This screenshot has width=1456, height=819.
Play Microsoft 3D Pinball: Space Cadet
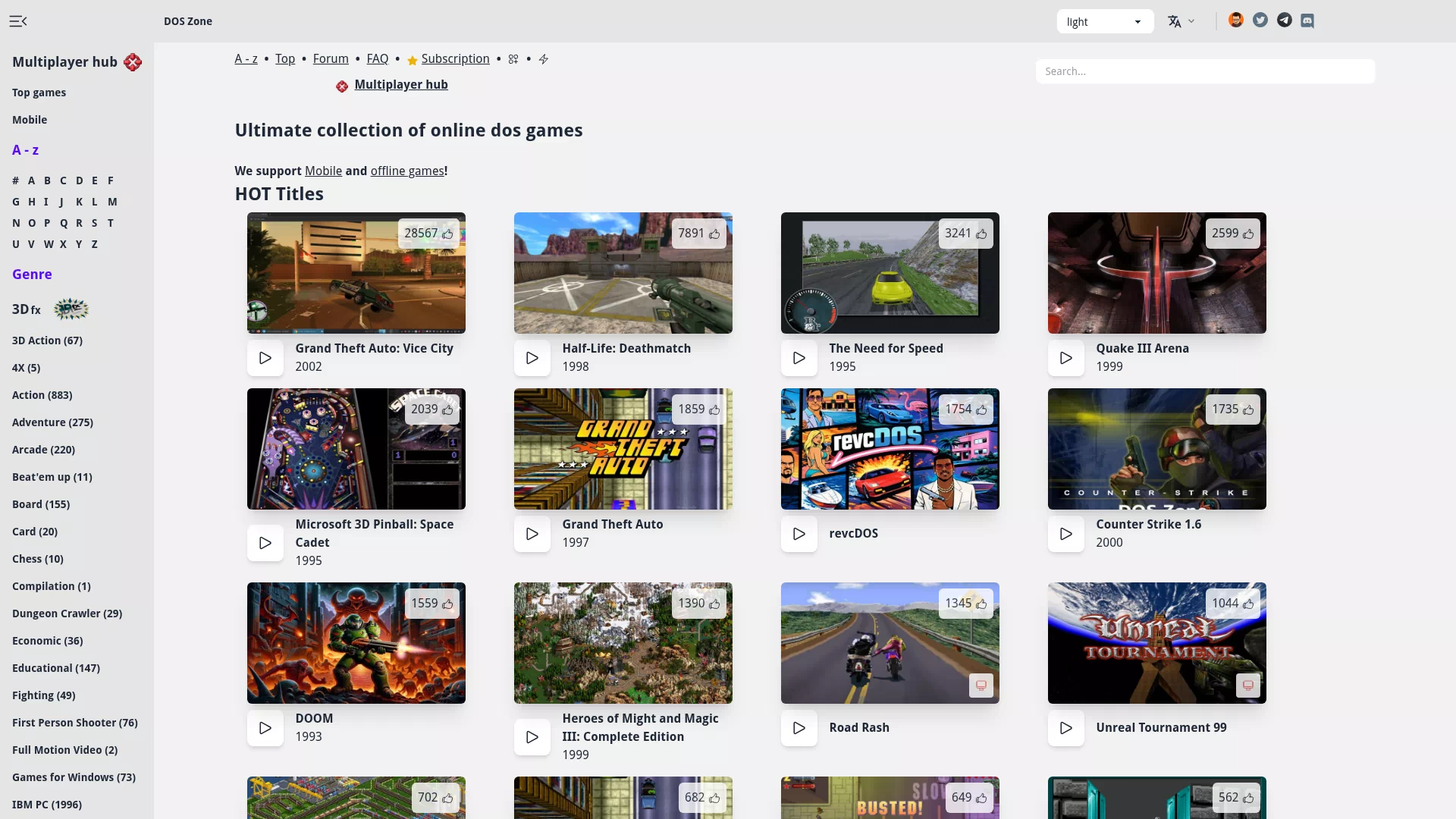point(265,543)
